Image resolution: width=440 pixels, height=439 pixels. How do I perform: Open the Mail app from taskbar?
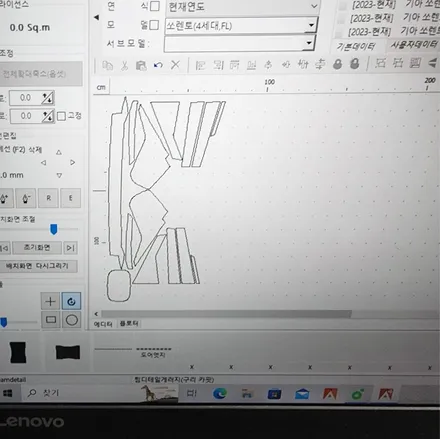(302, 394)
